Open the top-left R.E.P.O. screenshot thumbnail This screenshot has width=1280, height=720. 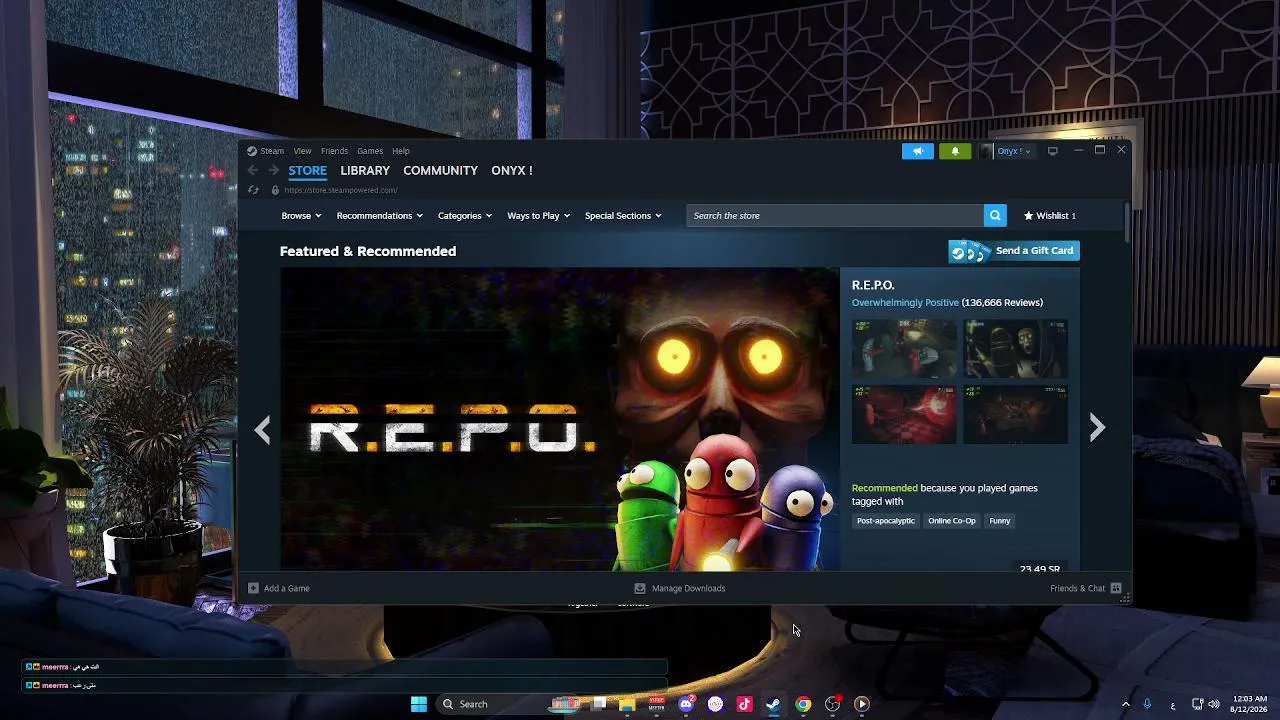(x=904, y=349)
